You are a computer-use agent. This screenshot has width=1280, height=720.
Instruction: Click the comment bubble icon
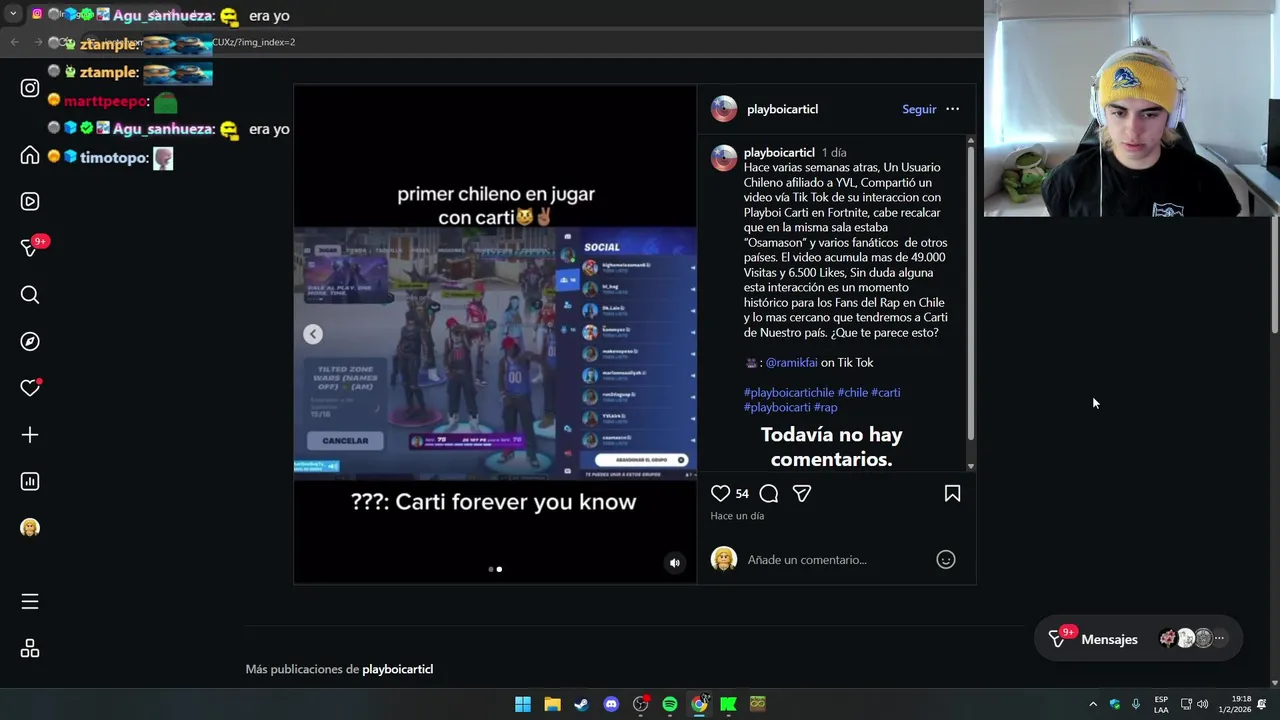(768, 493)
